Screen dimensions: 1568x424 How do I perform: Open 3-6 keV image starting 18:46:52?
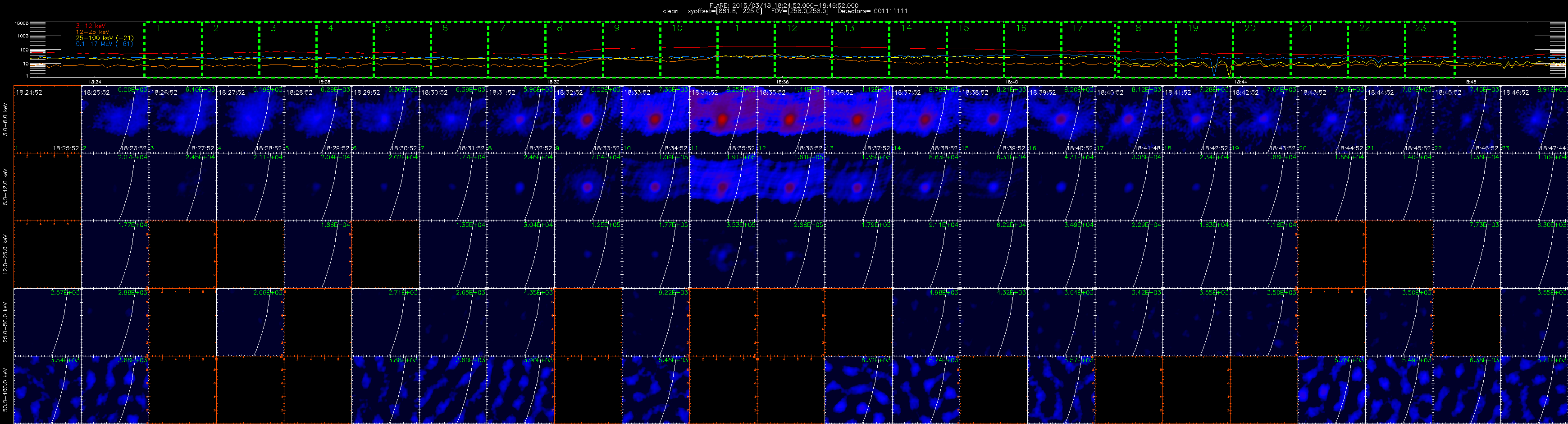(1534, 120)
